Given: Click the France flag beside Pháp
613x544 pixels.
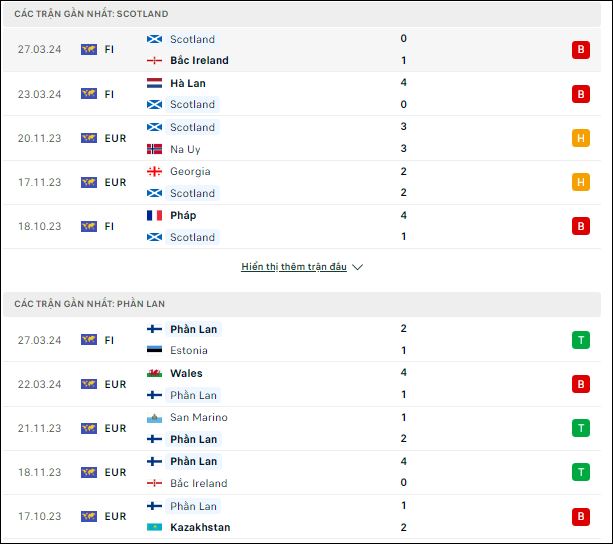Looking at the screenshot, I should pyautogui.click(x=154, y=215).
